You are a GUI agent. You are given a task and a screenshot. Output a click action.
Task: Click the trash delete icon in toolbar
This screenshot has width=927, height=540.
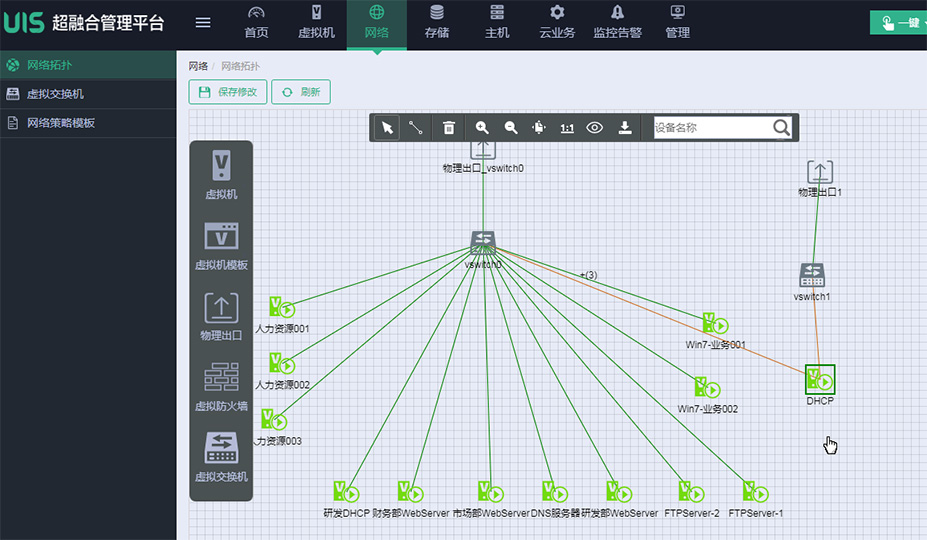coord(449,128)
